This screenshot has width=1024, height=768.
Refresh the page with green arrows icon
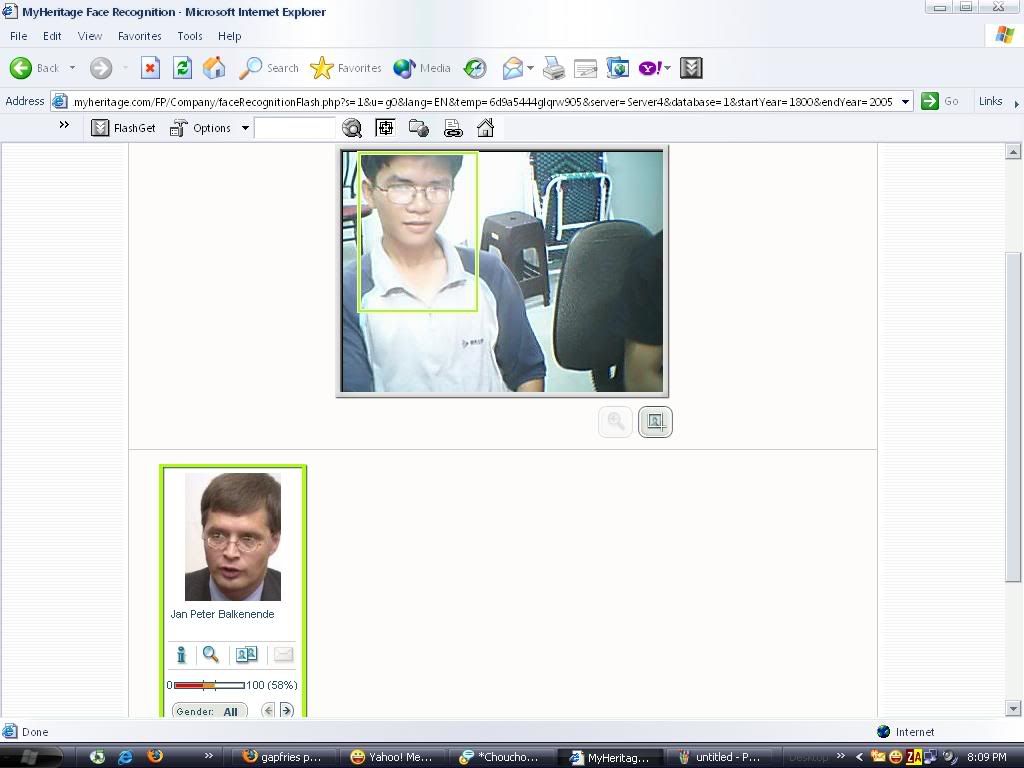click(x=182, y=68)
